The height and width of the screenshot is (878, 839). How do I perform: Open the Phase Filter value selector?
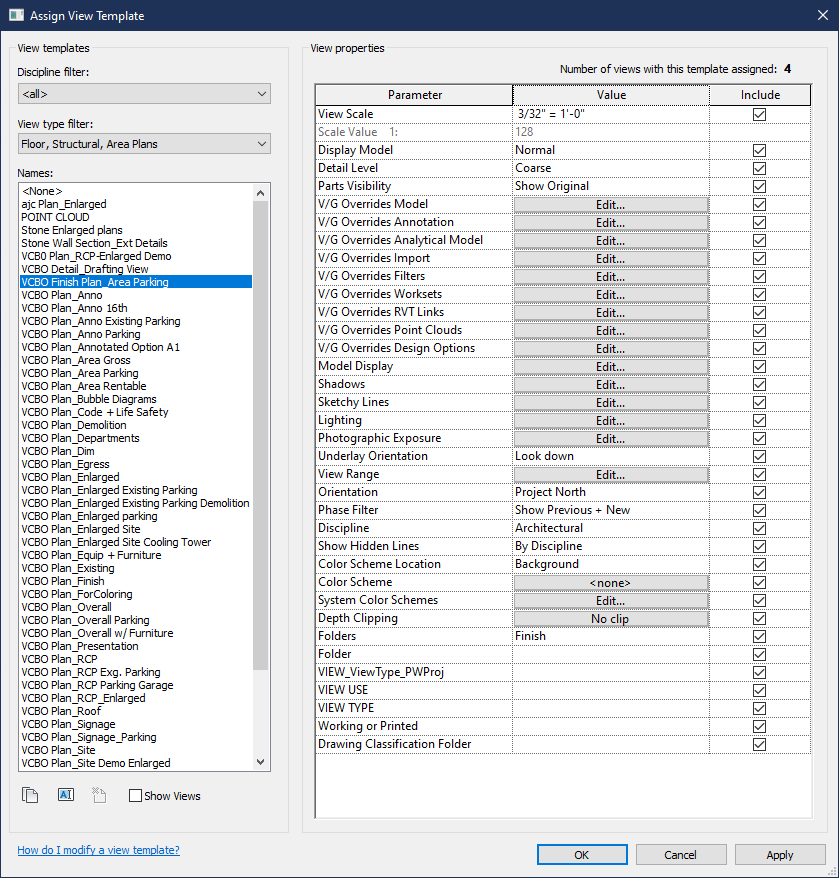tap(610, 509)
